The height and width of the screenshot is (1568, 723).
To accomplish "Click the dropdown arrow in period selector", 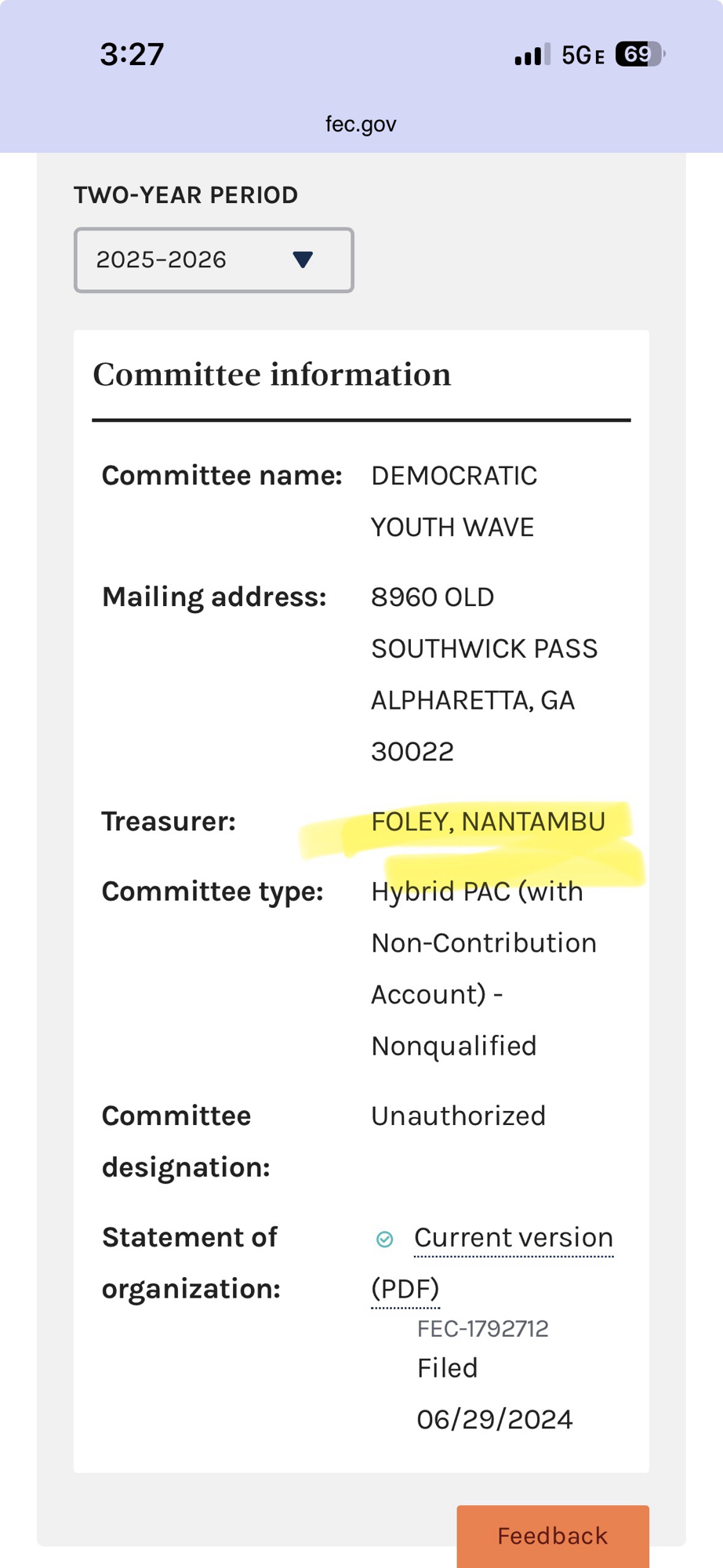I will [303, 260].
